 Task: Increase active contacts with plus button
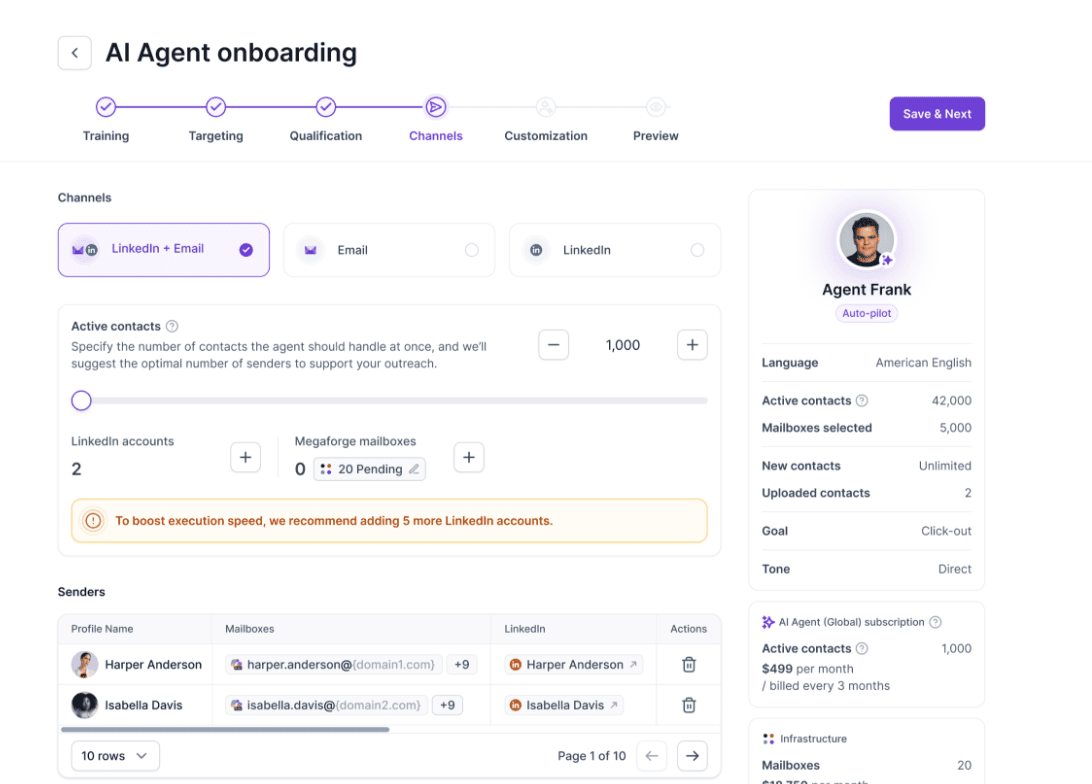click(x=692, y=345)
